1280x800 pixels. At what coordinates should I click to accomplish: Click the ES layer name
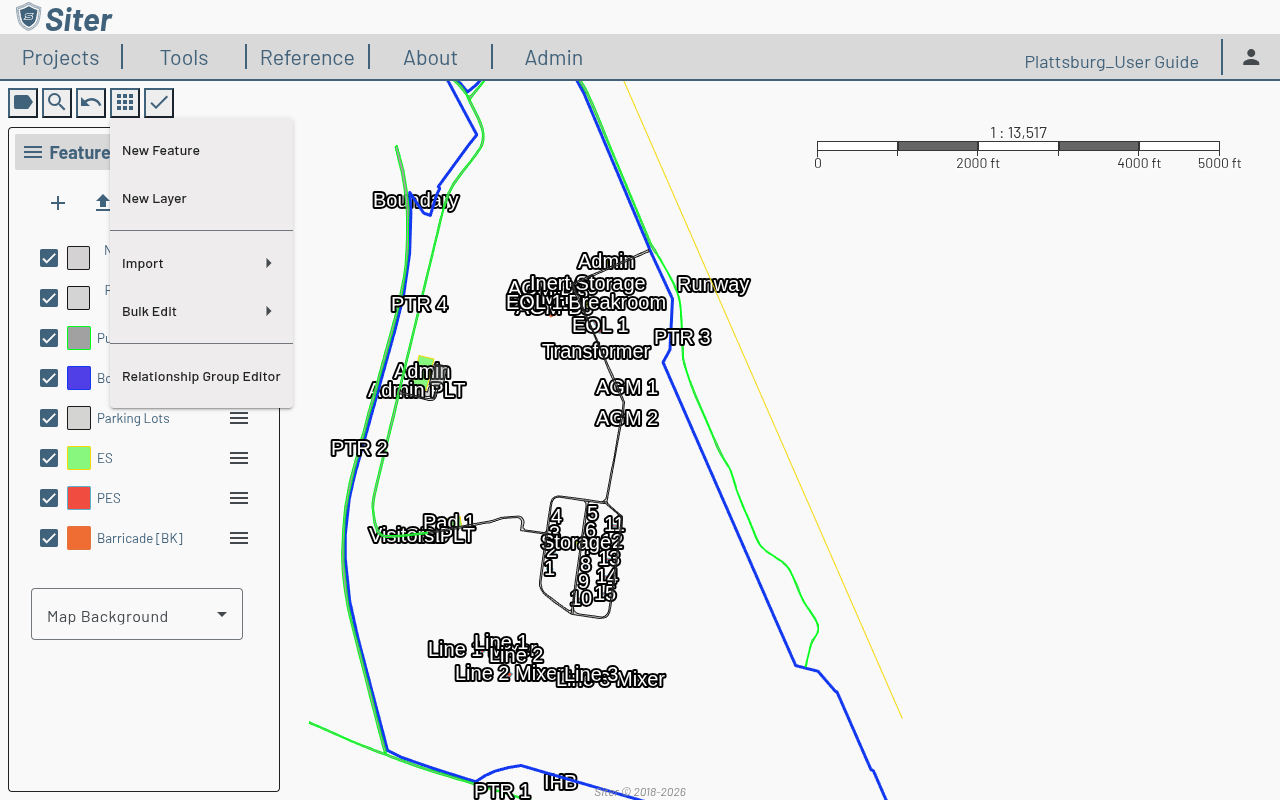click(x=105, y=458)
